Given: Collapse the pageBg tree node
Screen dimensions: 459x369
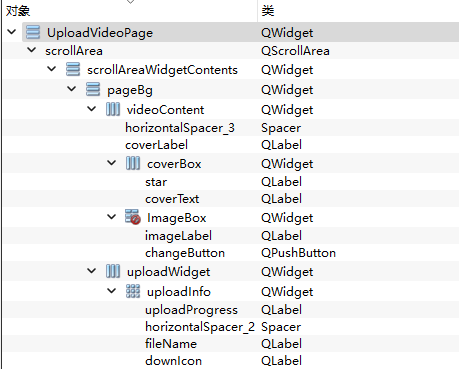Looking at the screenshot, I should [72, 89].
